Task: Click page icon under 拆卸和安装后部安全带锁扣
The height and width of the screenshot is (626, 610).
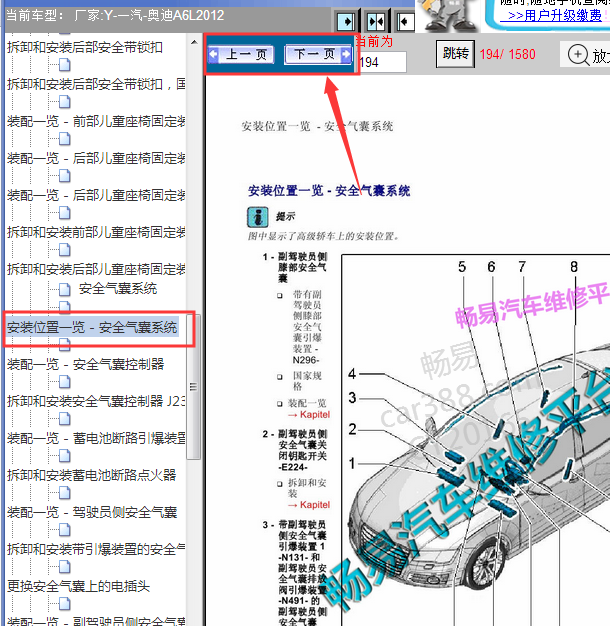Action: click(65, 65)
